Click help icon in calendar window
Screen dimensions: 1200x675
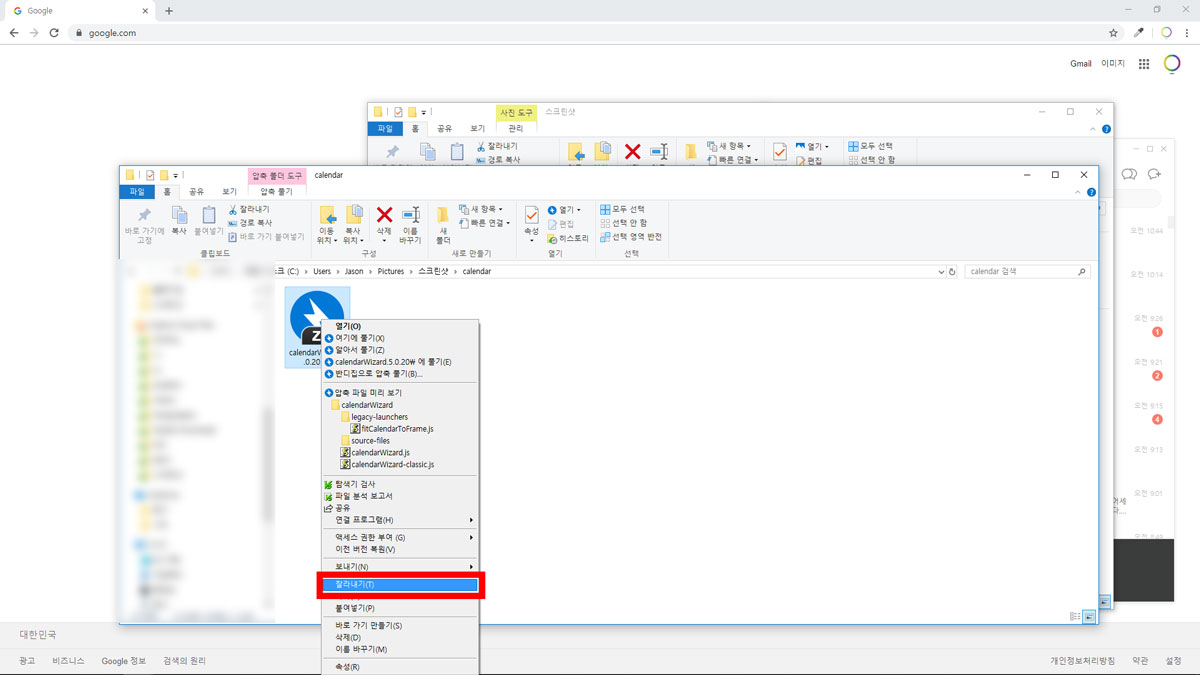tap(1091, 191)
